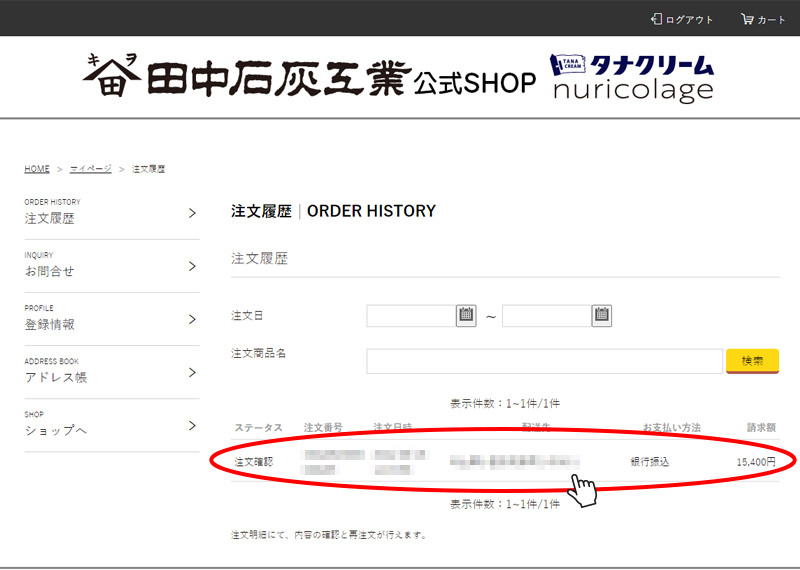Open the アドレス帳 menu item
This screenshot has height=570, width=800.
coord(56,377)
